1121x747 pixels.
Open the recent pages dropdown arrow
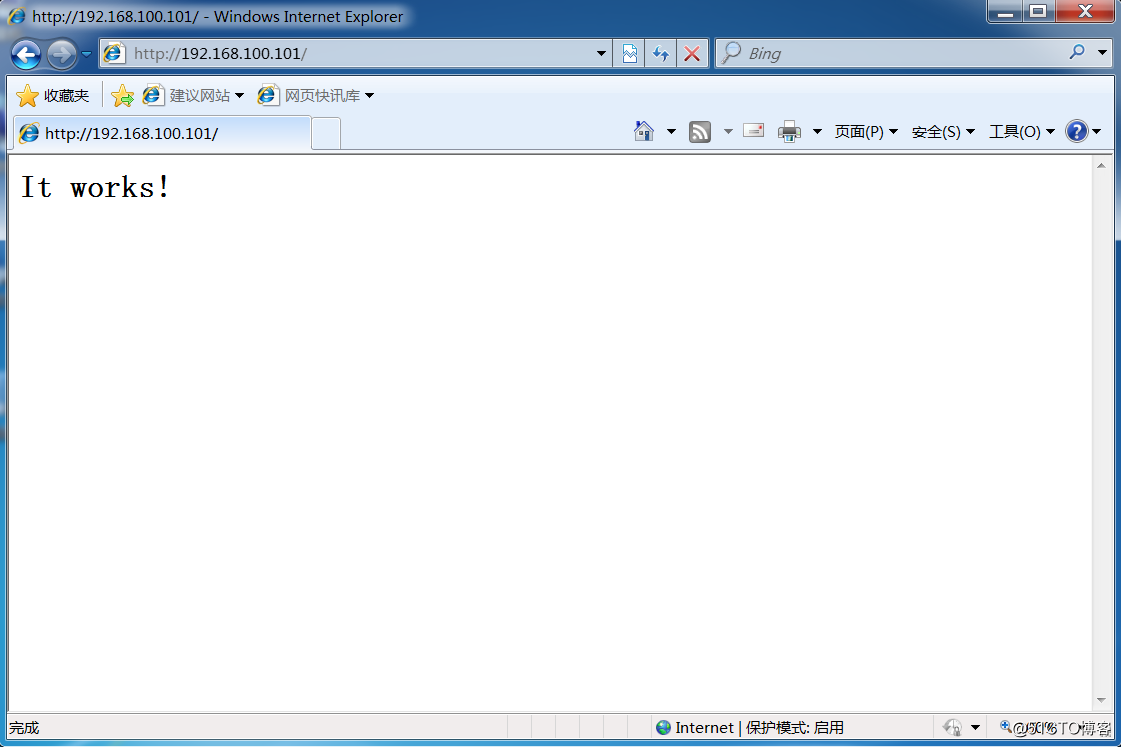pyautogui.click(x=87, y=54)
